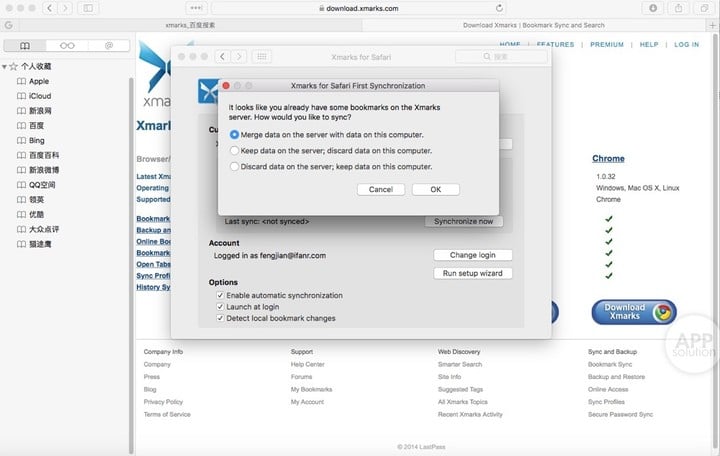Open FEATURES in website navigation
This screenshot has height=456, width=720.
pos(555,45)
